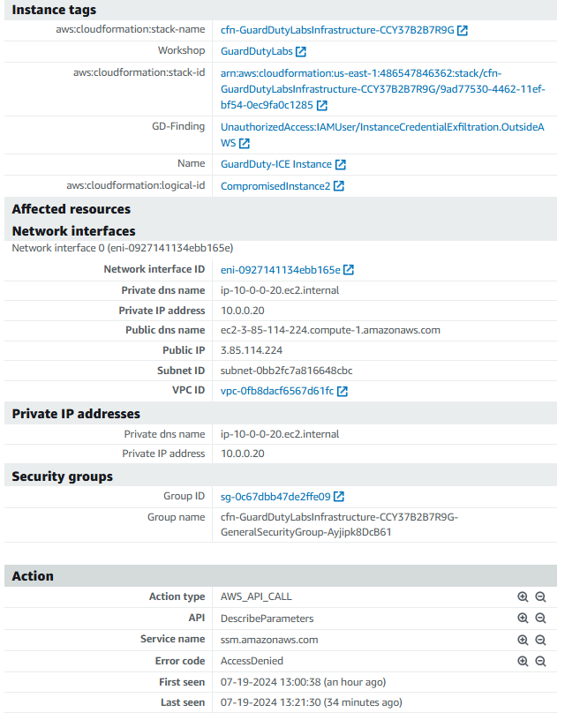
Task: Open security group sg-0c67dbb47de2ffe09 link
Action: pyautogui.click(x=275, y=496)
